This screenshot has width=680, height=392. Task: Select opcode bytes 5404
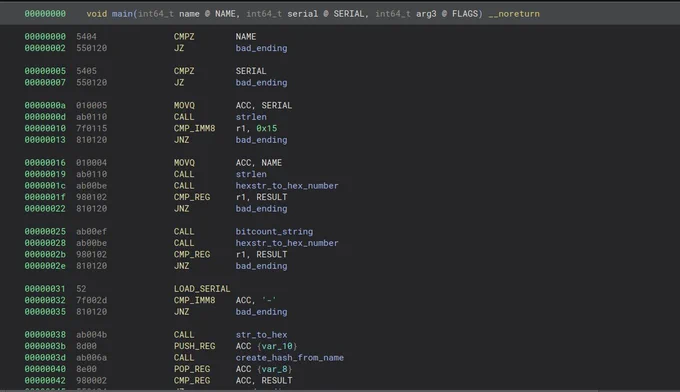[86, 37]
